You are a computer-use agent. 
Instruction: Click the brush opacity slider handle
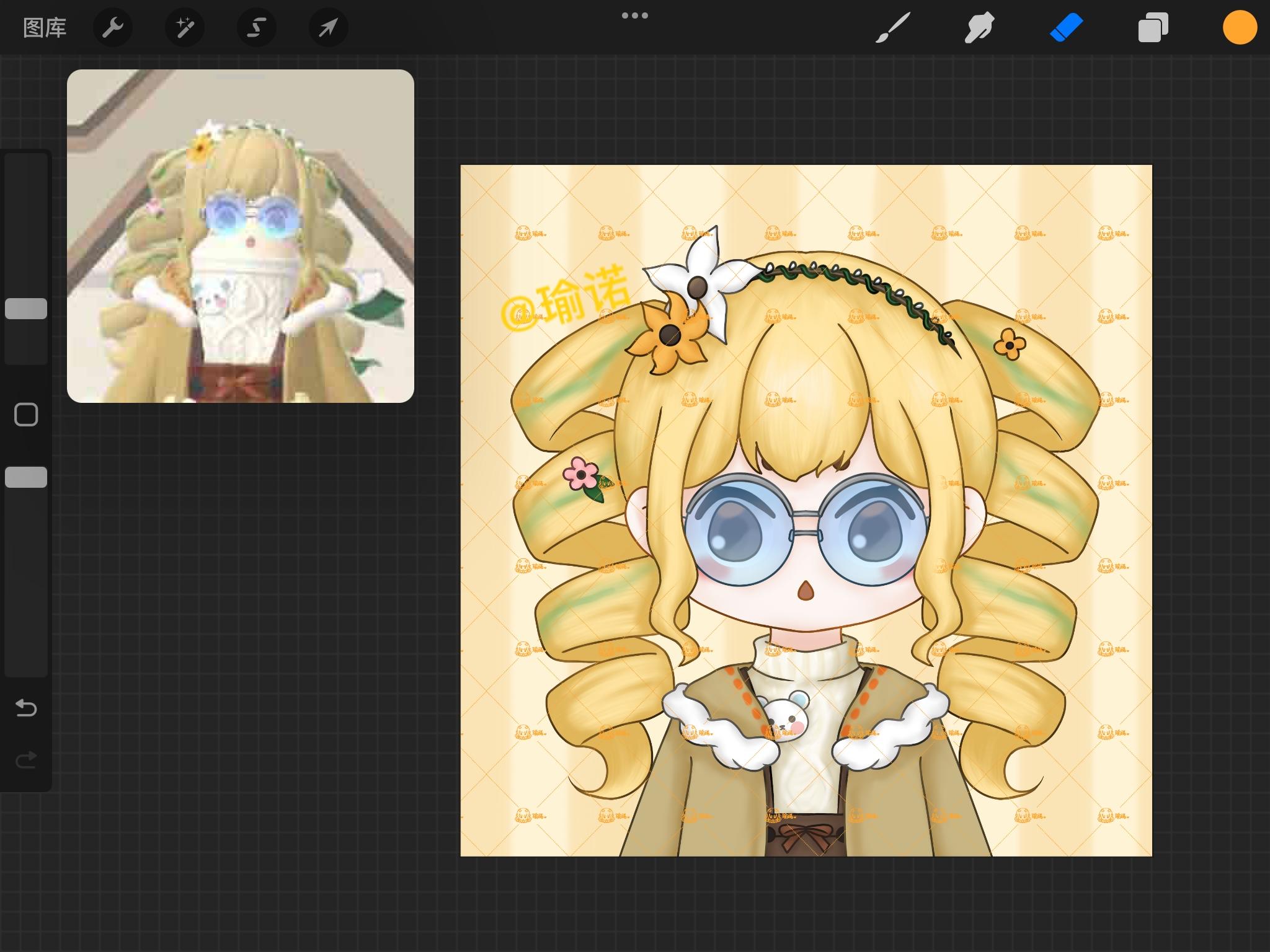click(26, 477)
